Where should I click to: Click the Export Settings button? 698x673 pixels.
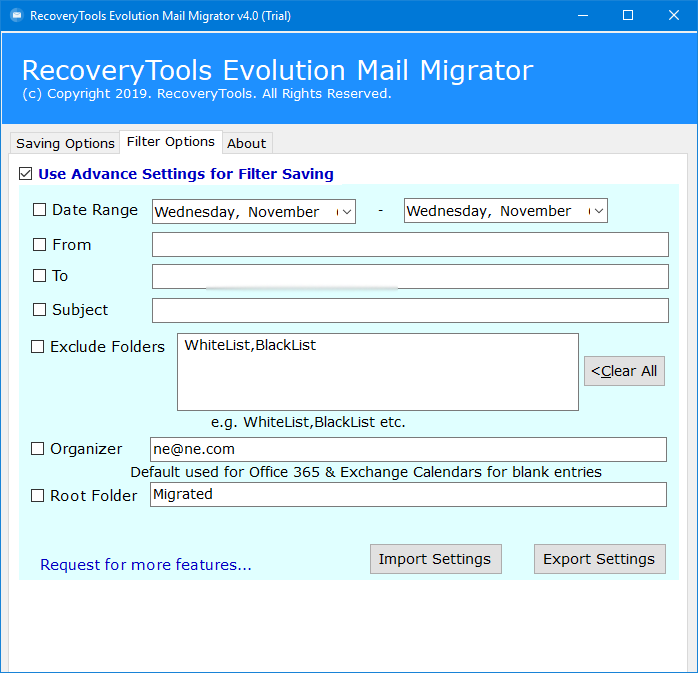click(x=600, y=559)
